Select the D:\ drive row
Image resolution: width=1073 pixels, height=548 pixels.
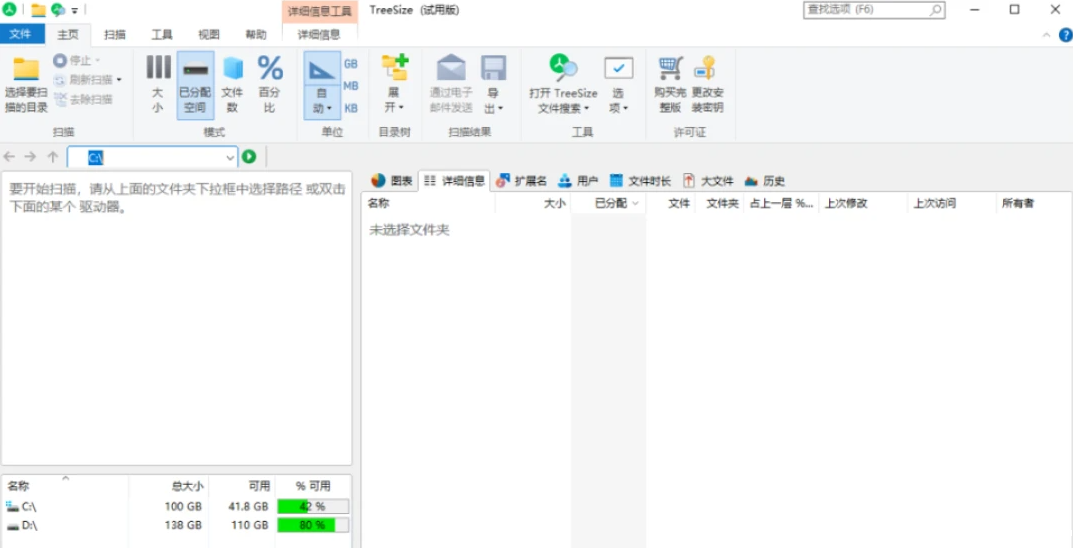pyautogui.click(x=177, y=525)
